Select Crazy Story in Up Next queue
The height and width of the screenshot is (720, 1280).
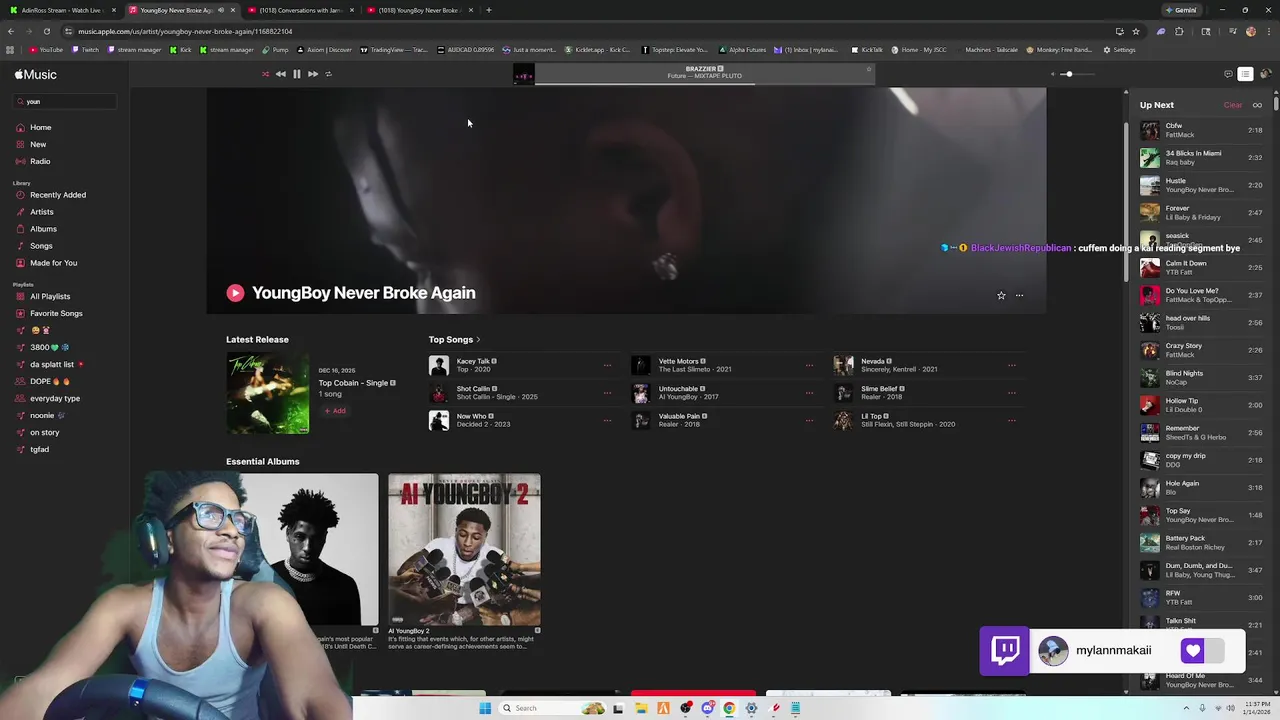[x=1201, y=350]
